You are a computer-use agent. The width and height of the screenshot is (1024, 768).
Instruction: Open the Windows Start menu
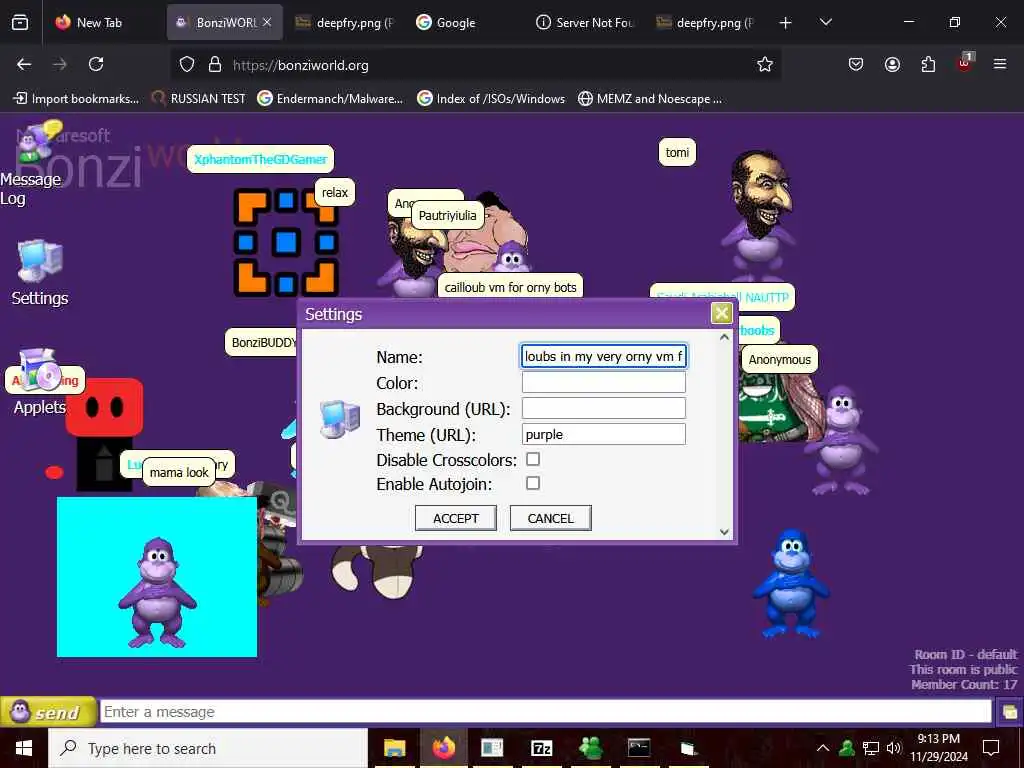[x=24, y=748]
